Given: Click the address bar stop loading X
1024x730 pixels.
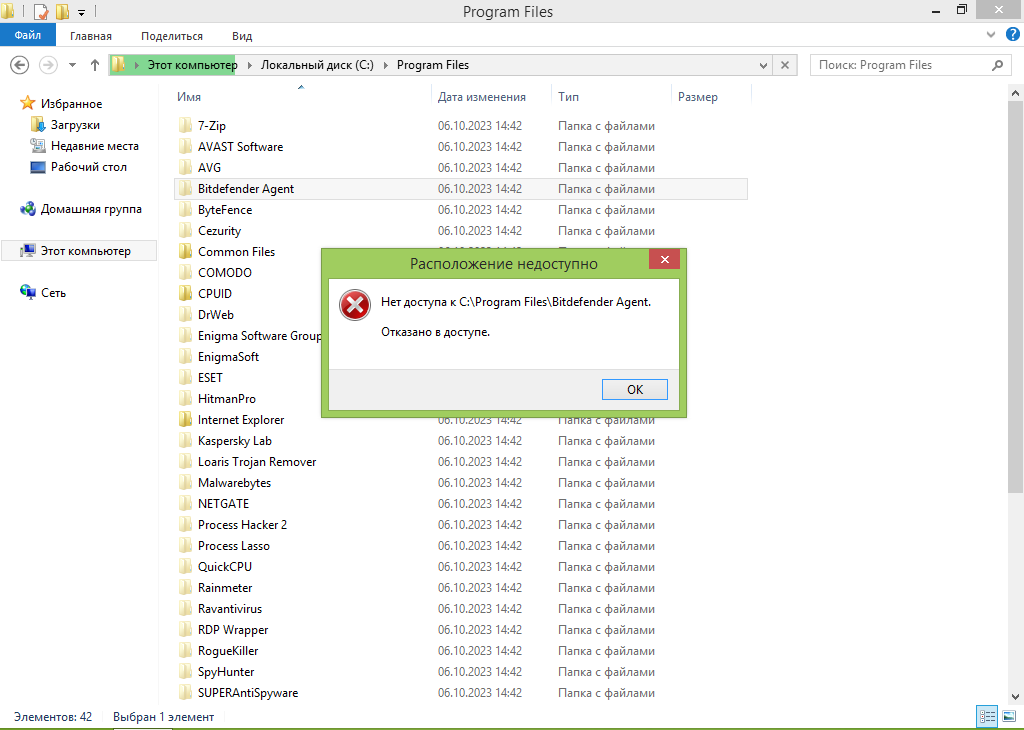Looking at the screenshot, I should [785, 65].
